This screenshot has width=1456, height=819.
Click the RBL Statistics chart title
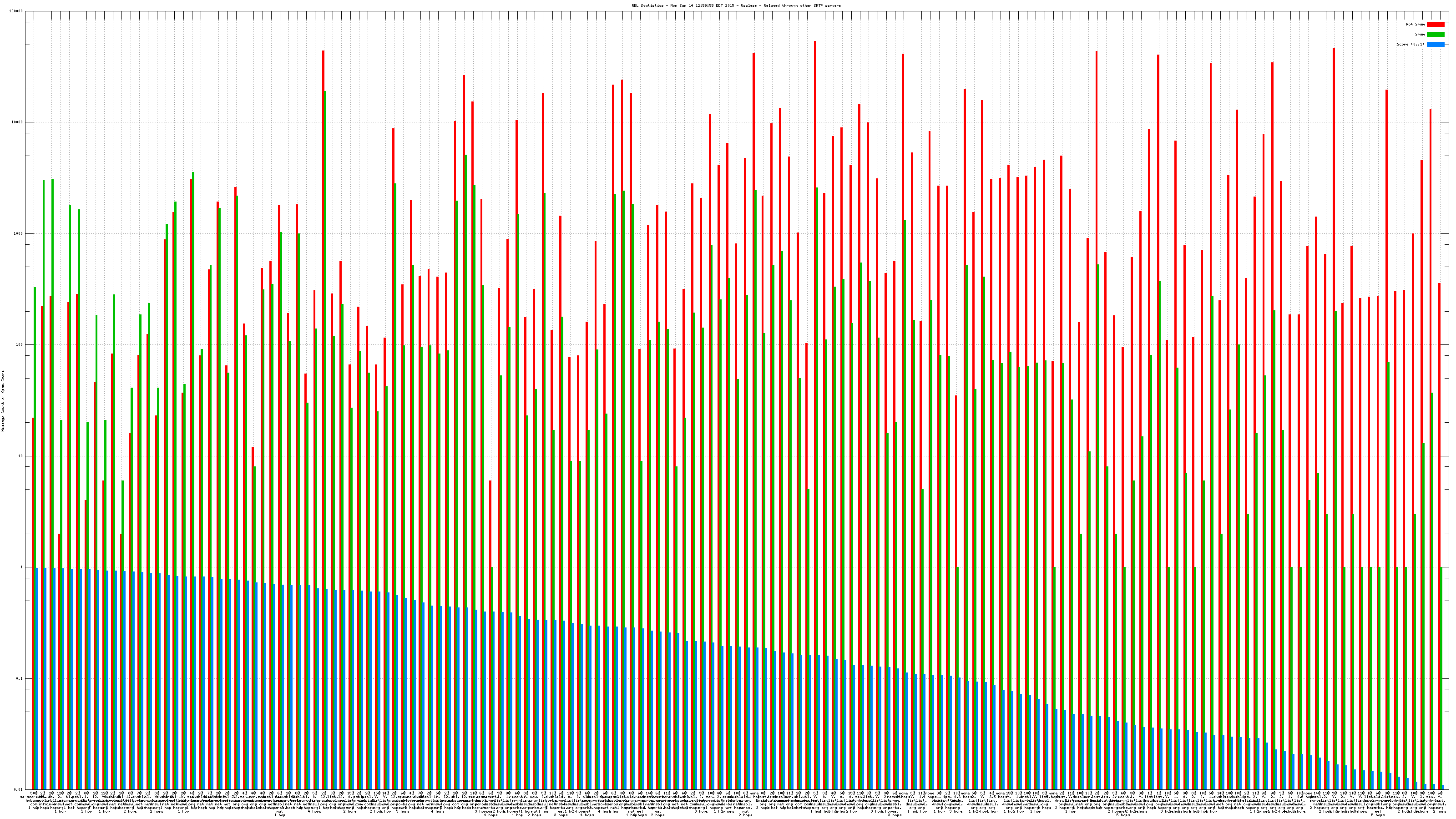736,5
